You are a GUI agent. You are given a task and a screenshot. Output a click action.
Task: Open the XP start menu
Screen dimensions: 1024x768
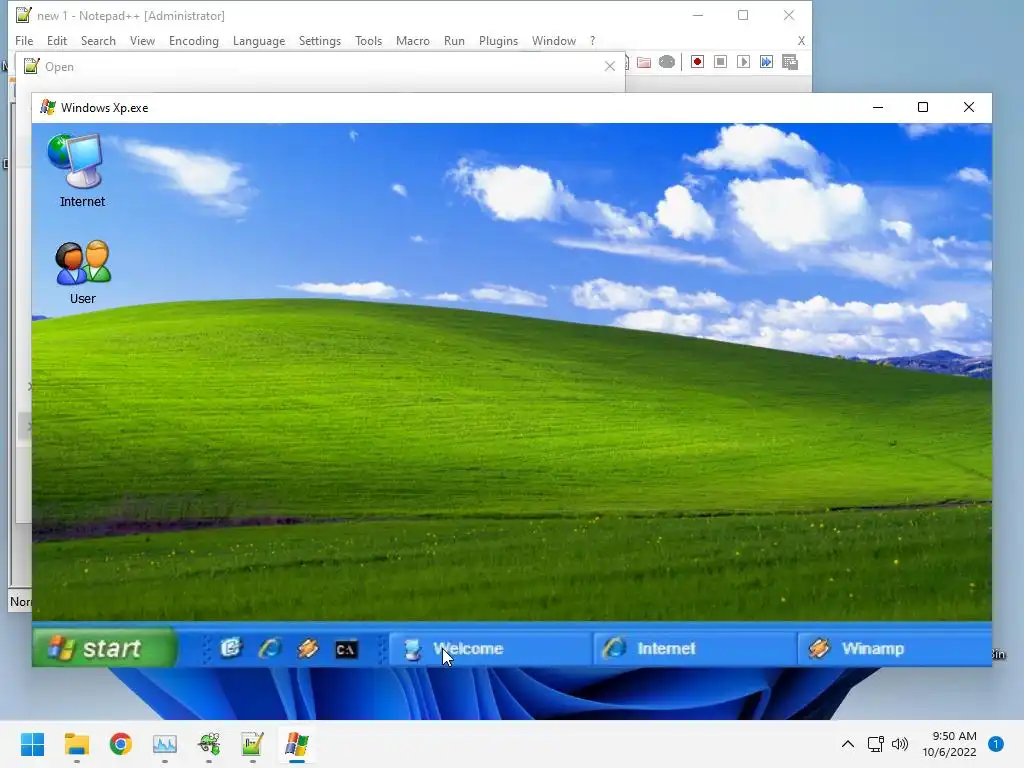(x=104, y=648)
